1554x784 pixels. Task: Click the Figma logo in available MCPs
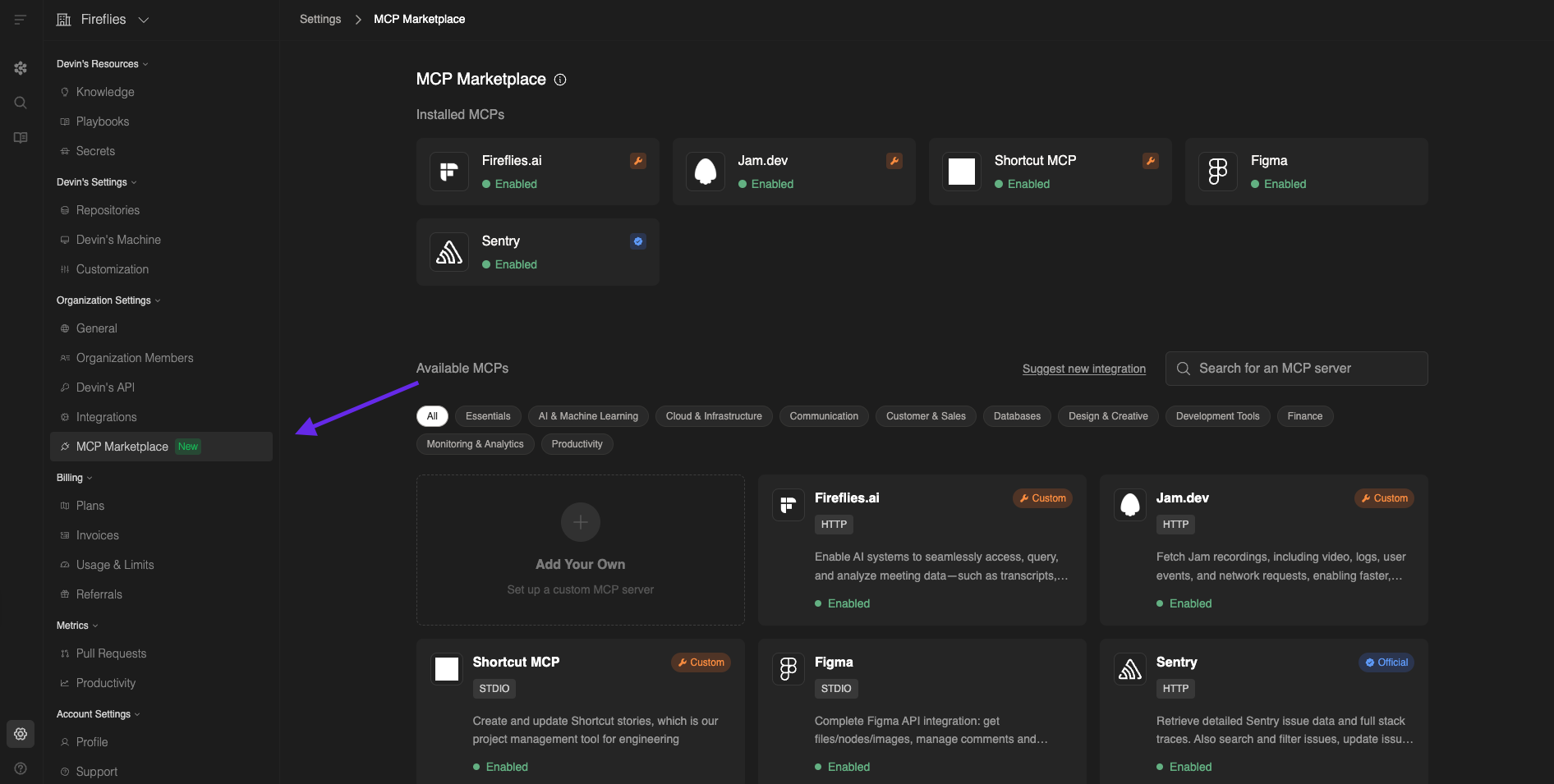(788, 669)
